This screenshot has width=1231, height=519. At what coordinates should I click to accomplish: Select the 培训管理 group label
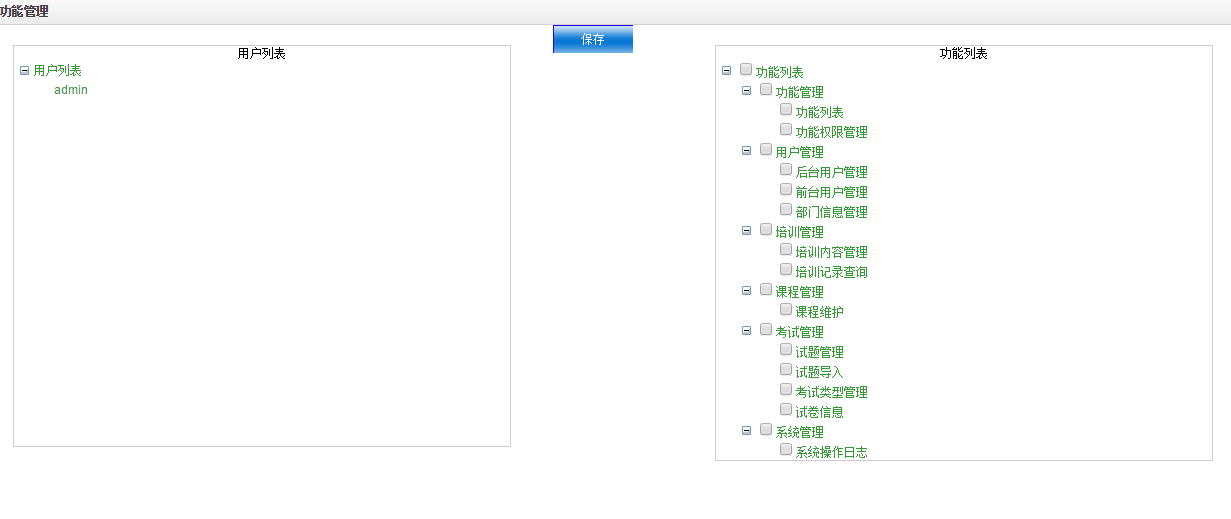tap(800, 232)
